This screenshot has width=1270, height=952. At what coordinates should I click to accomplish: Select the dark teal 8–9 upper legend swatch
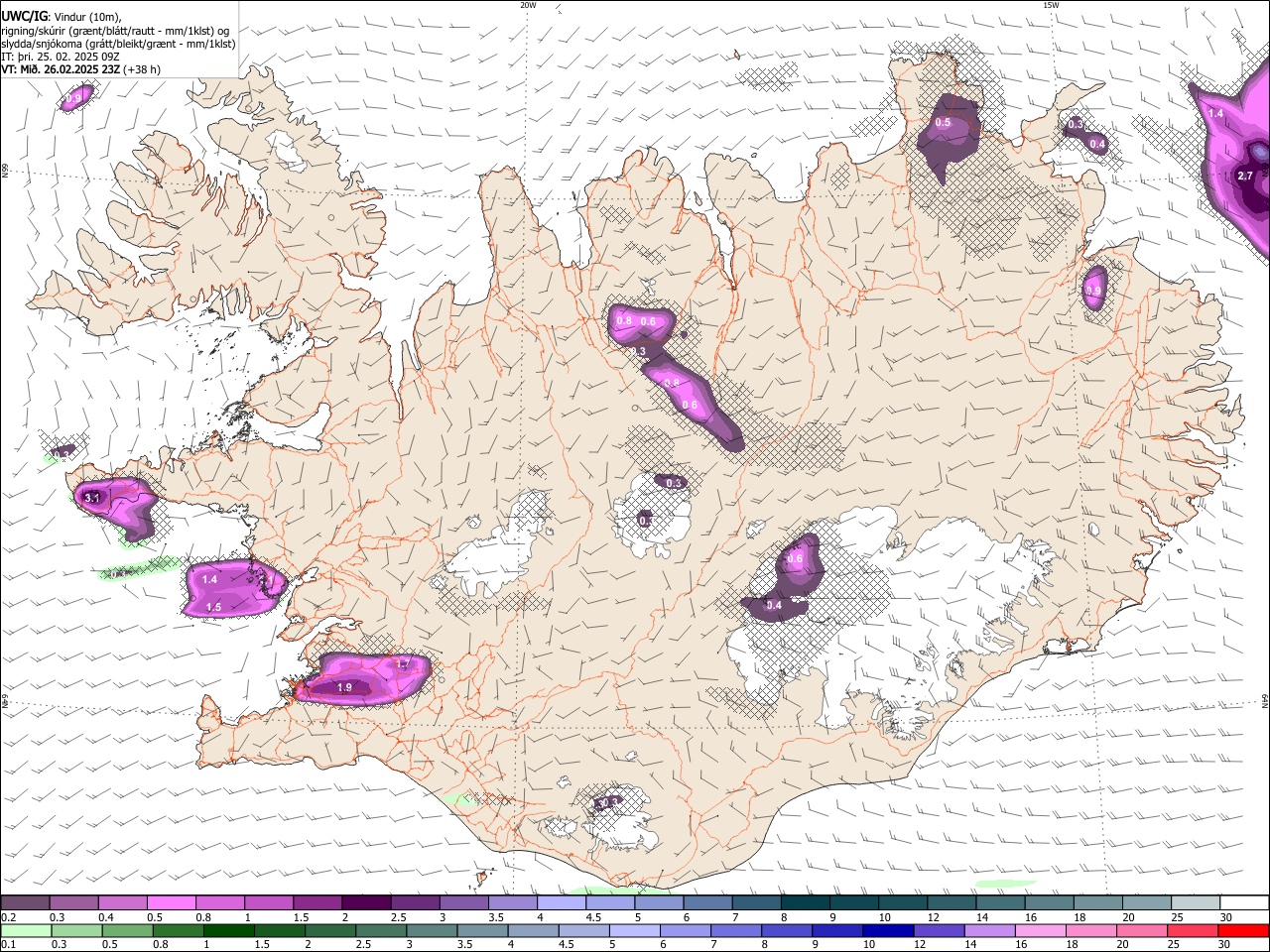click(804, 903)
